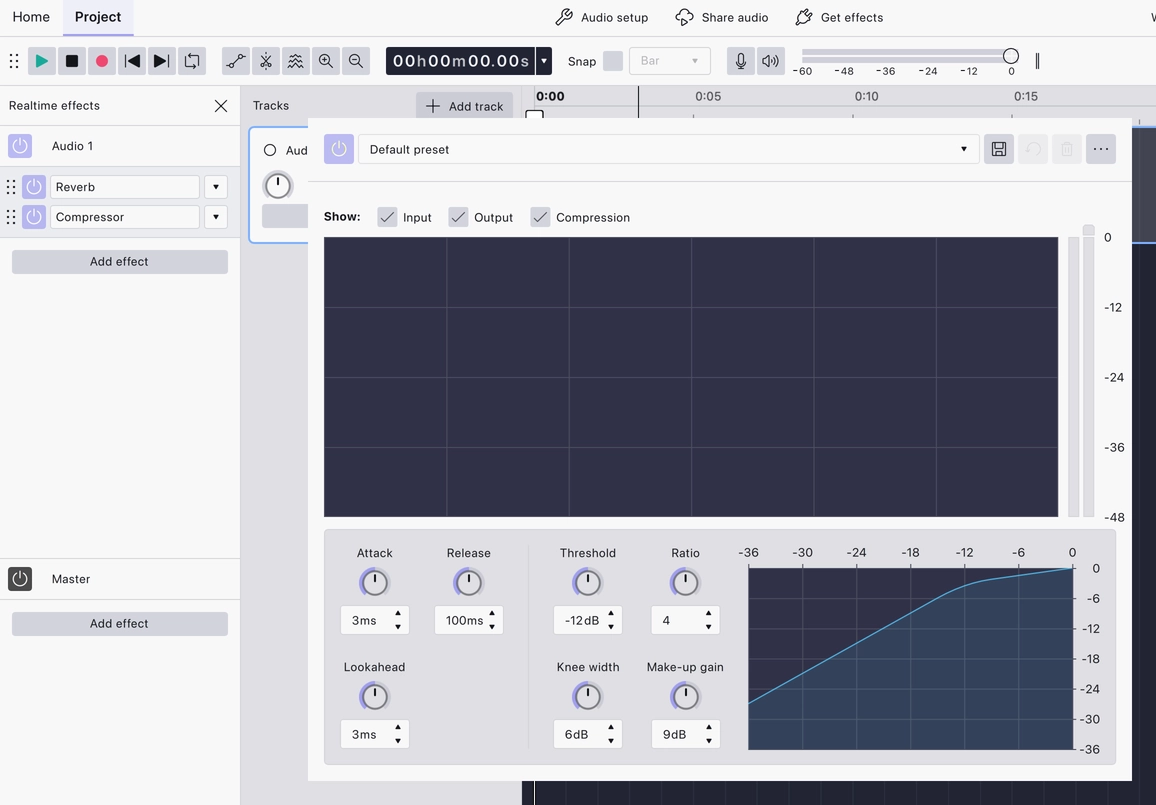Viewport: 1156px width, 805px height.
Task: Click the Reverb effect drag handle
Action: point(11,187)
